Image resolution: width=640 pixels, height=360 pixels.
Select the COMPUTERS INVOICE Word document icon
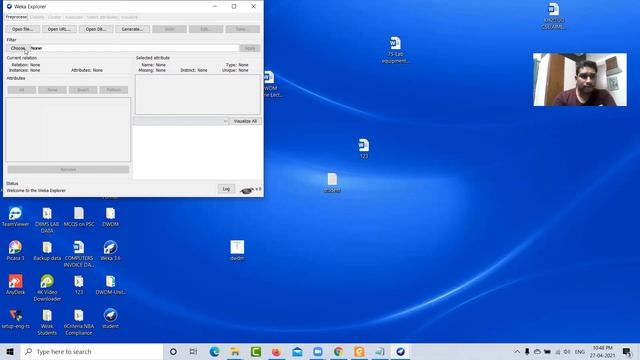click(x=79, y=253)
